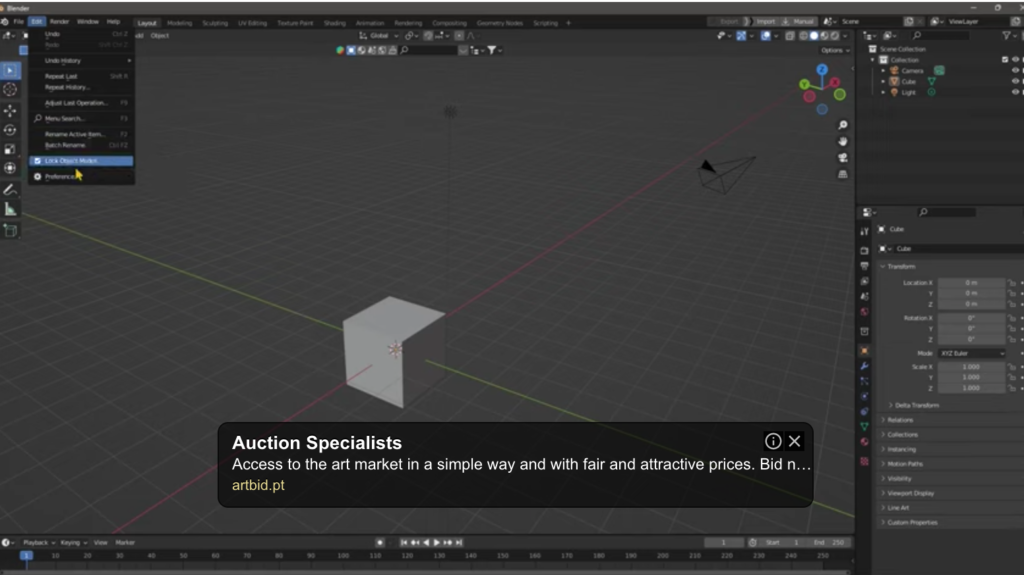Open the Tool properties tab
The height and width of the screenshot is (575, 1024).
point(865,231)
